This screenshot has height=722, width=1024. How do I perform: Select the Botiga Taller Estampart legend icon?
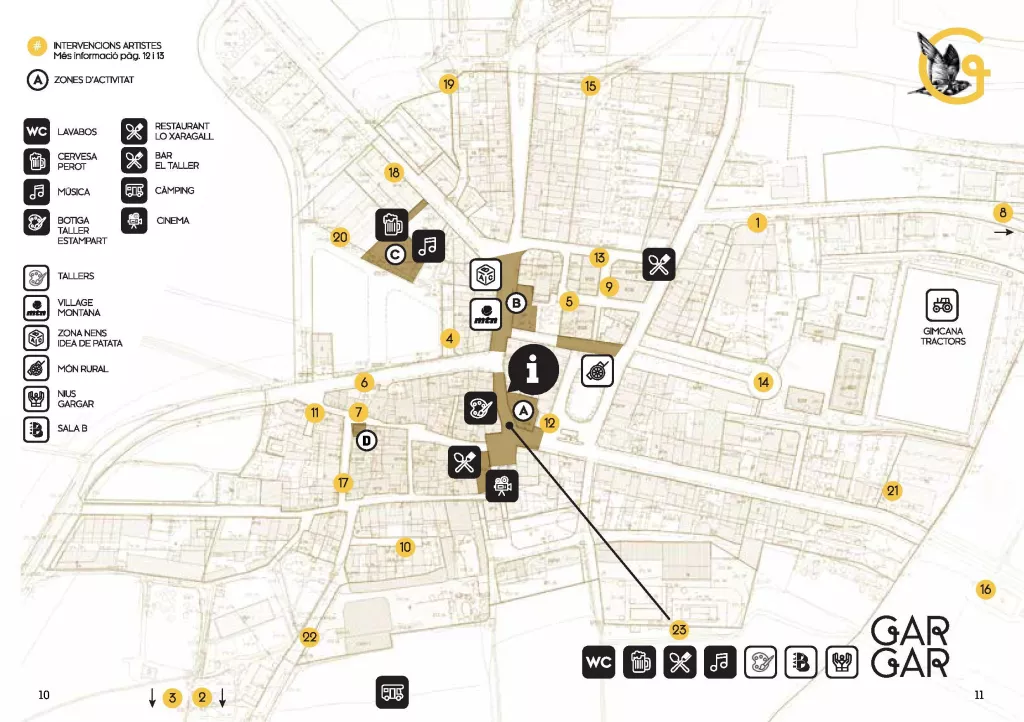[x=37, y=222]
